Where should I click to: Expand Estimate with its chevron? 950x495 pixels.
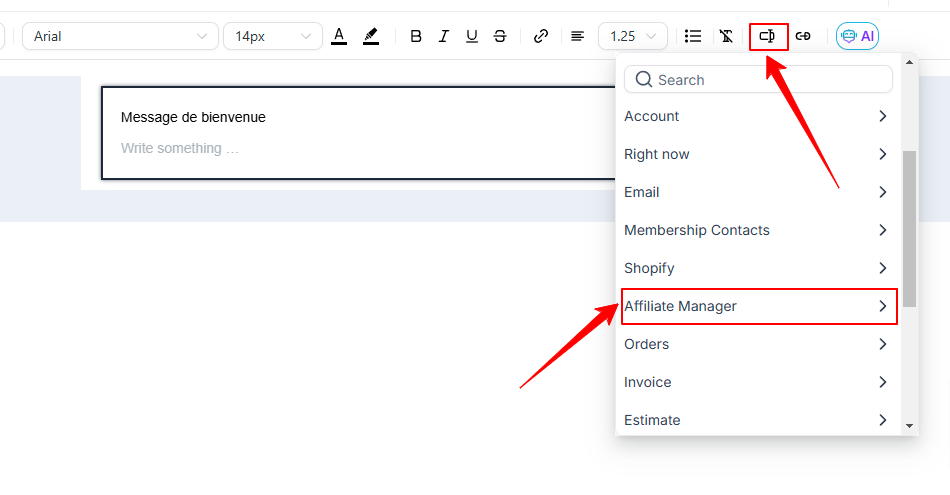883,420
